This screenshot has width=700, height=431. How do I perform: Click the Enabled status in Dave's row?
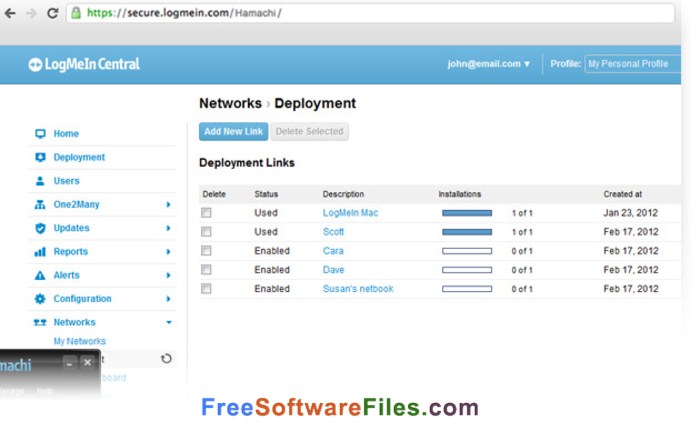tap(272, 270)
